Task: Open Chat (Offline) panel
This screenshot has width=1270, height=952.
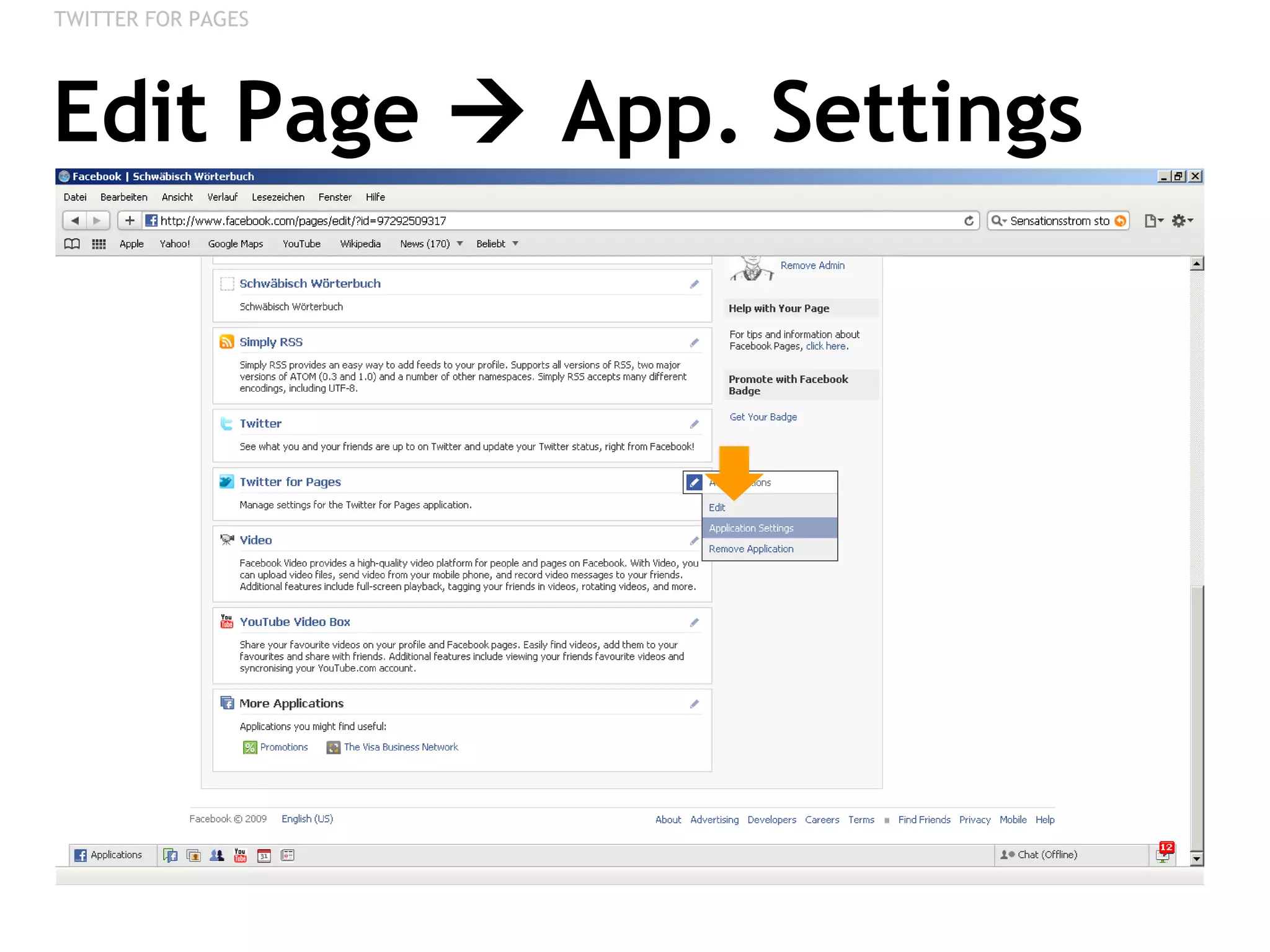Action: [1072, 855]
